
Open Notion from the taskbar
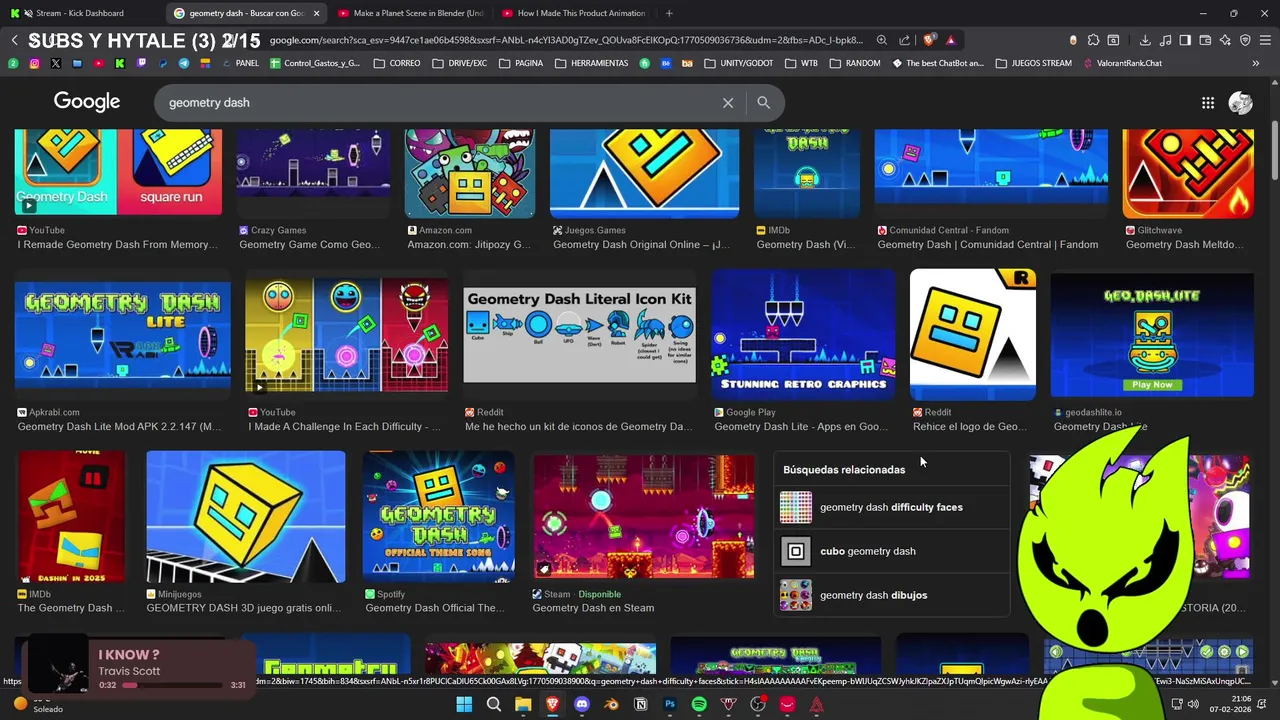coord(641,704)
